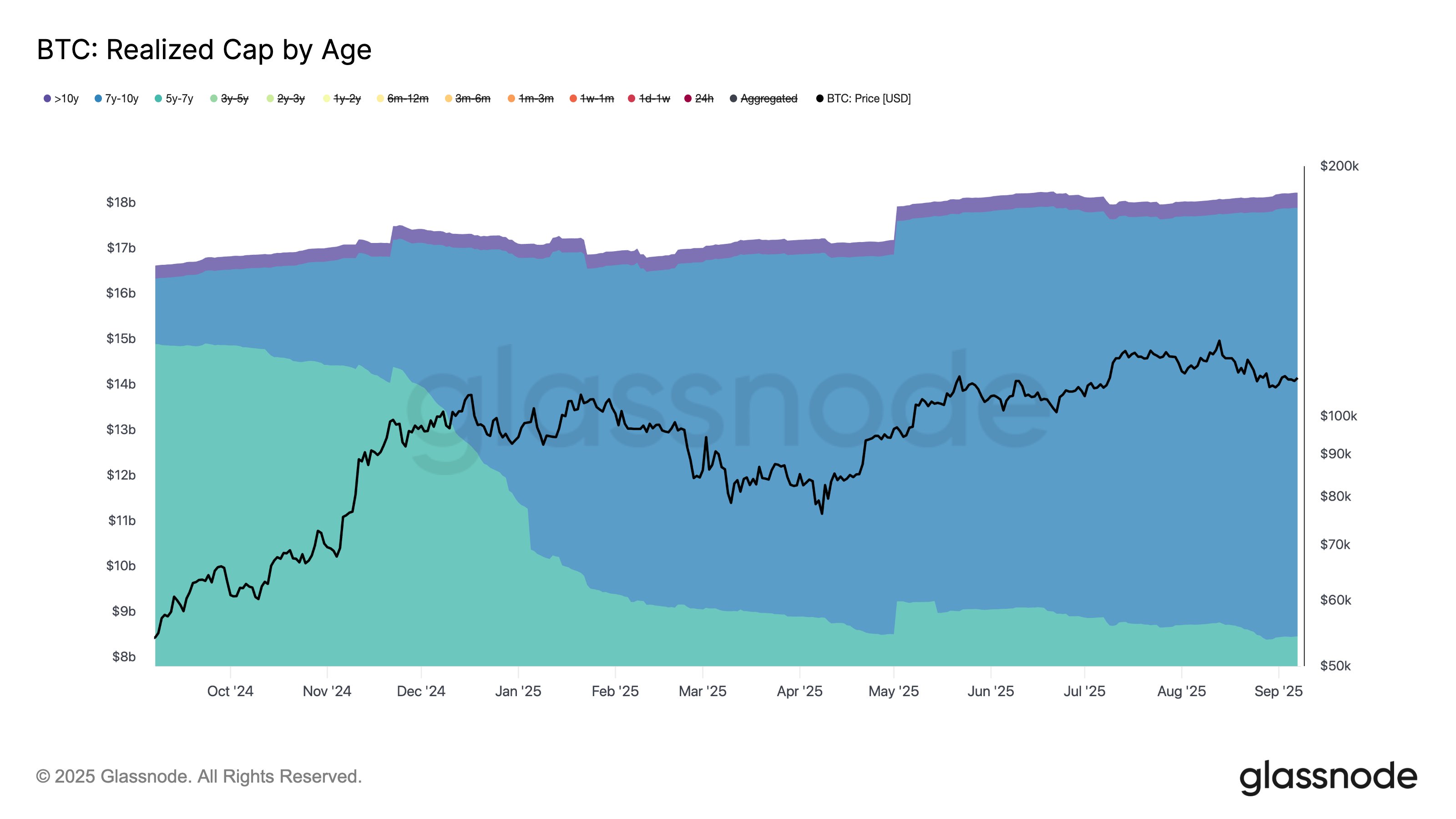This screenshot has width=1456, height=819.
Task: Click the orange 1m-3m legend dot
Action: tap(511, 99)
